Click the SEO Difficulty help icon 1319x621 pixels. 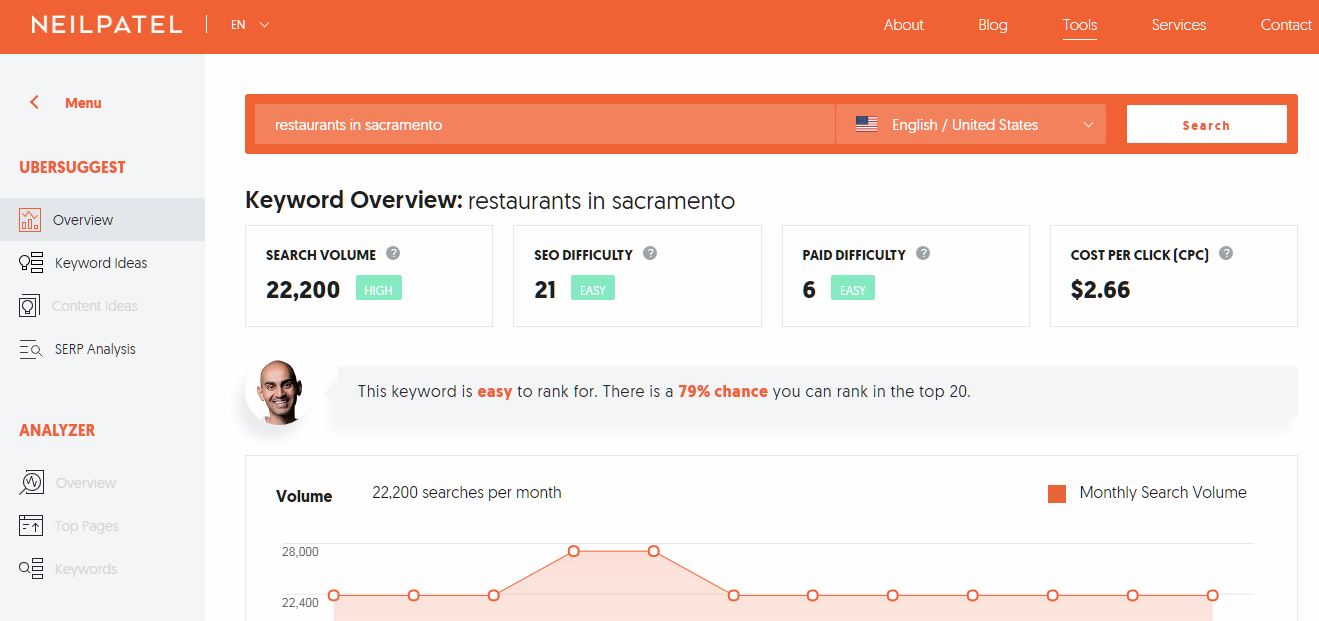650,254
